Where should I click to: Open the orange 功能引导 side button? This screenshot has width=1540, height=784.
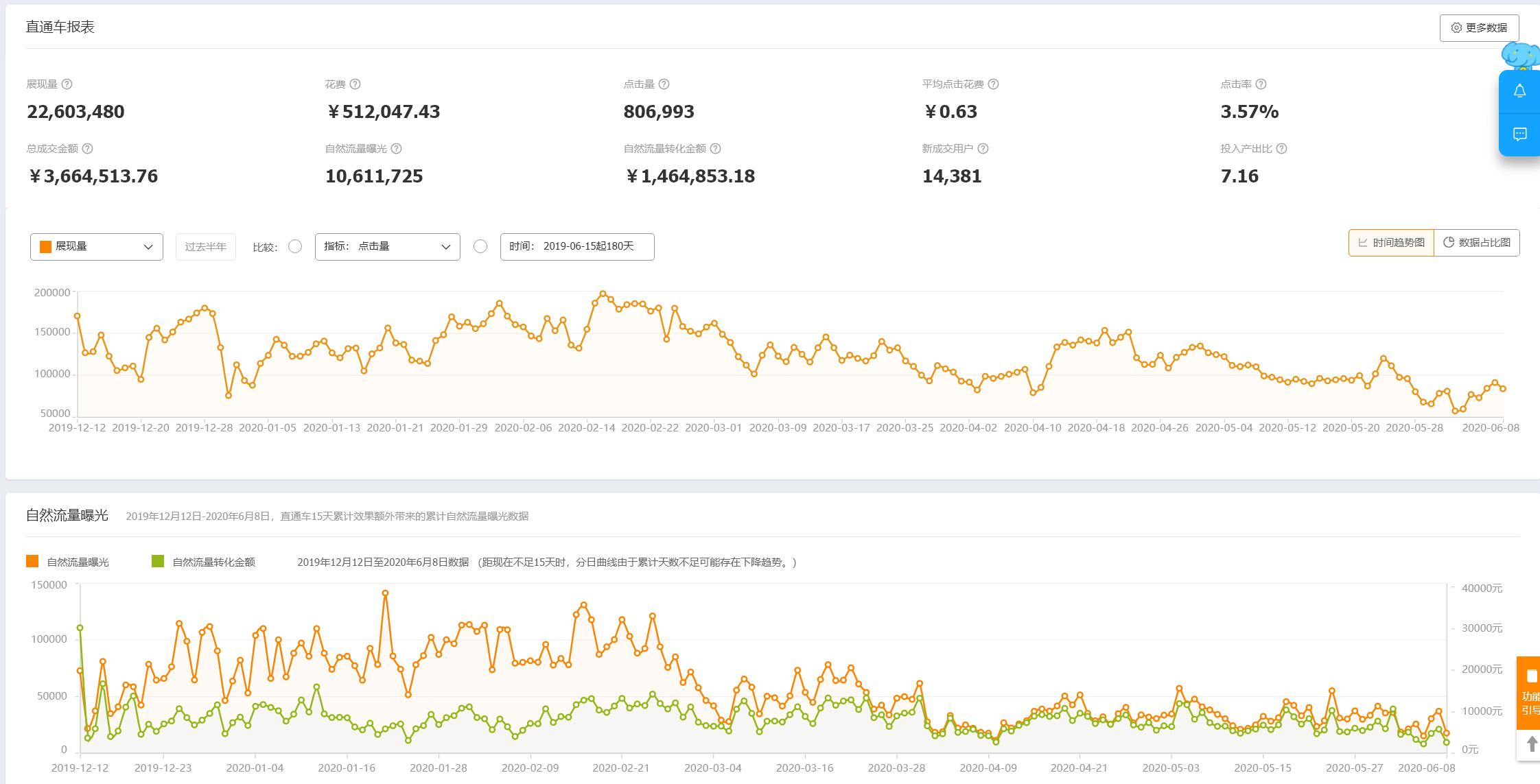[x=1529, y=693]
